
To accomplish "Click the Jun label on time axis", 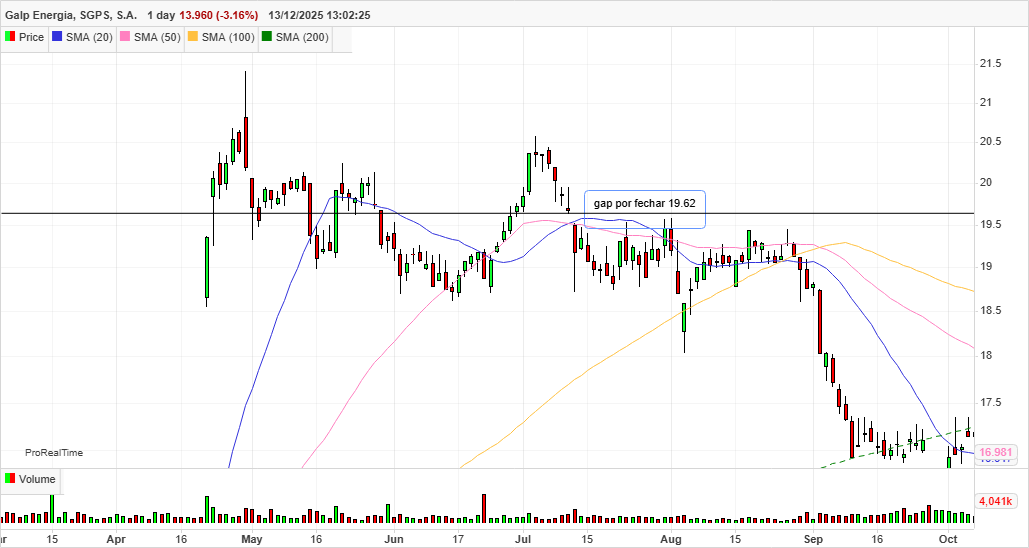I will [x=394, y=539].
